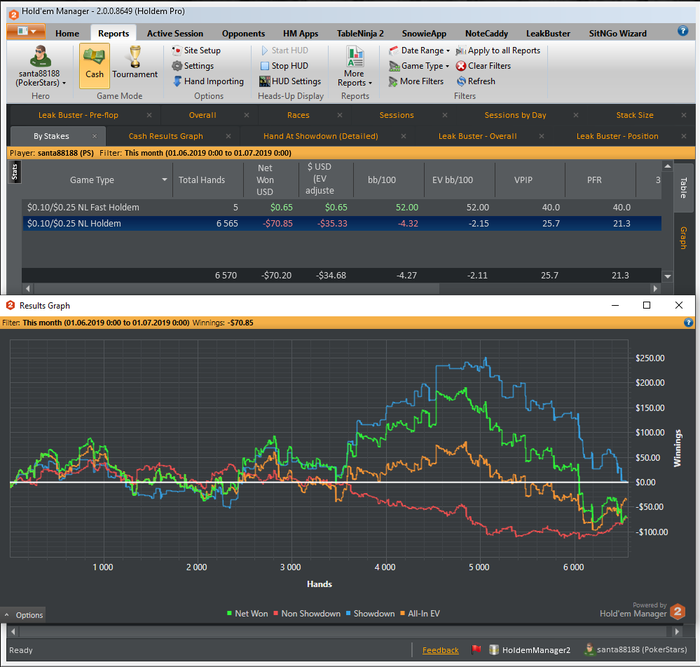
Task: Close the Races report tab
Action: pyautogui.click(x=340, y=115)
